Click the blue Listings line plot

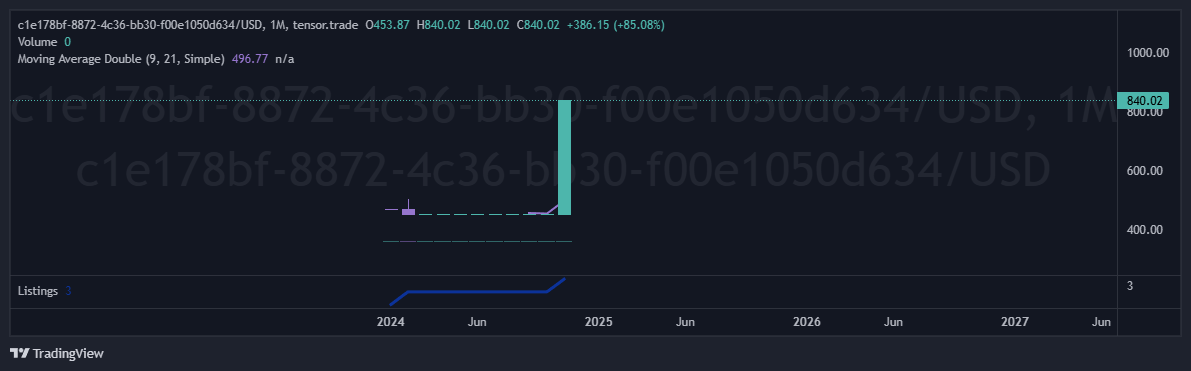477,291
